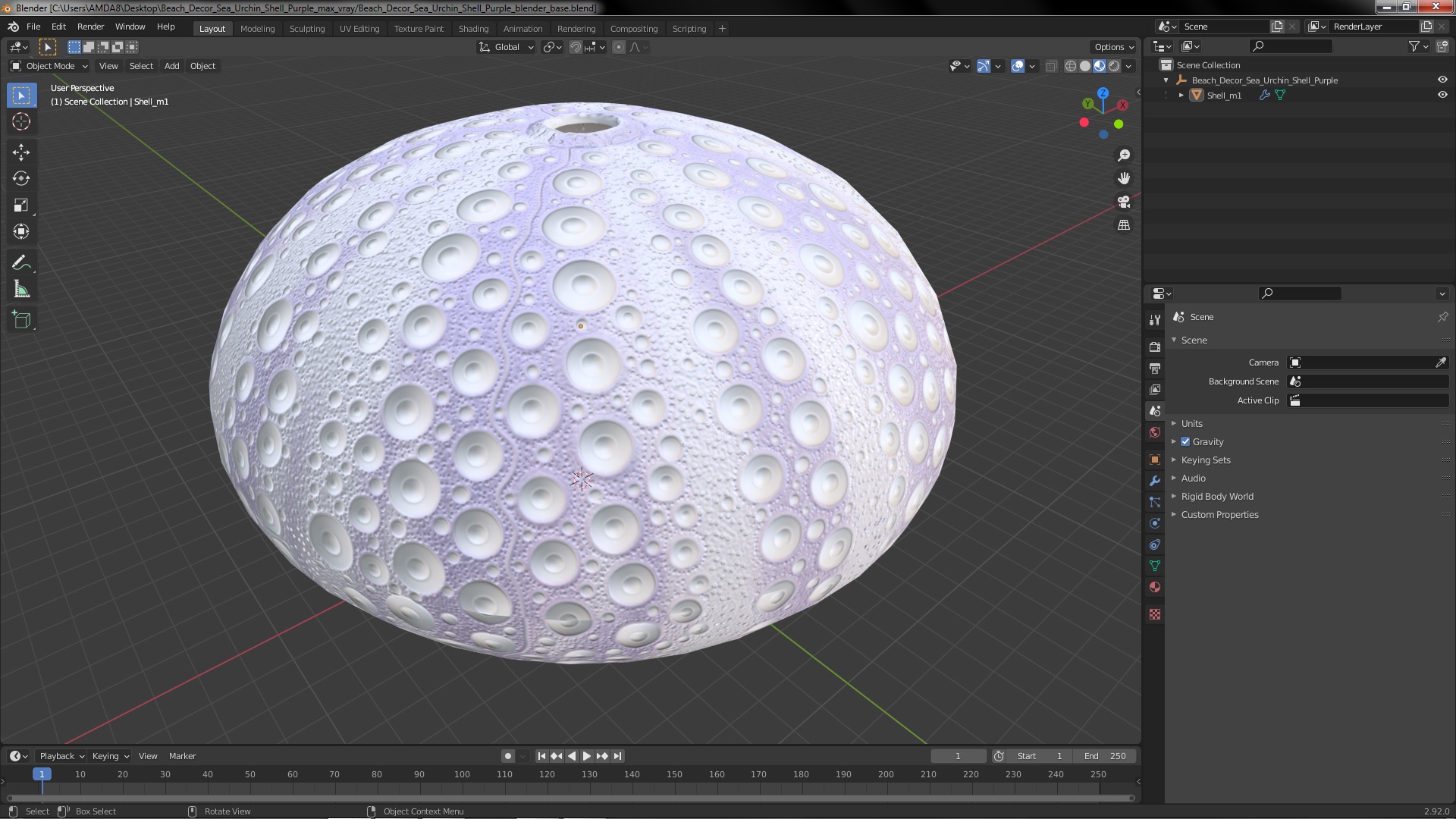Expand the Audio panel
The width and height of the screenshot is (1456, 819).
[x=1193, y=479]
